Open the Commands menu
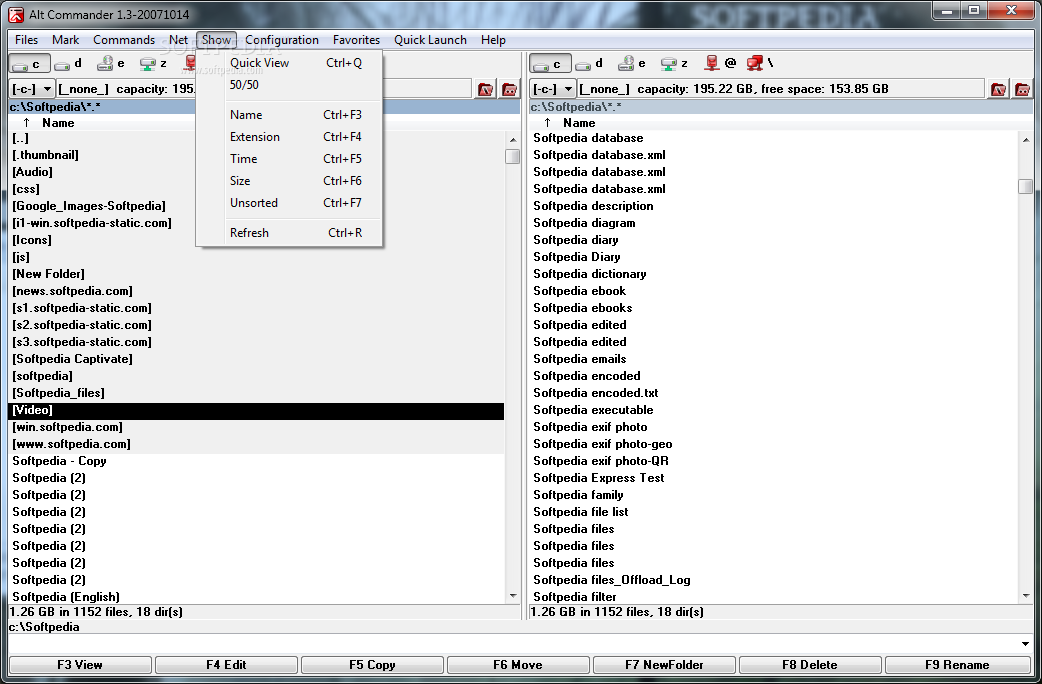The image size is (1042, 684). point(124,40)
